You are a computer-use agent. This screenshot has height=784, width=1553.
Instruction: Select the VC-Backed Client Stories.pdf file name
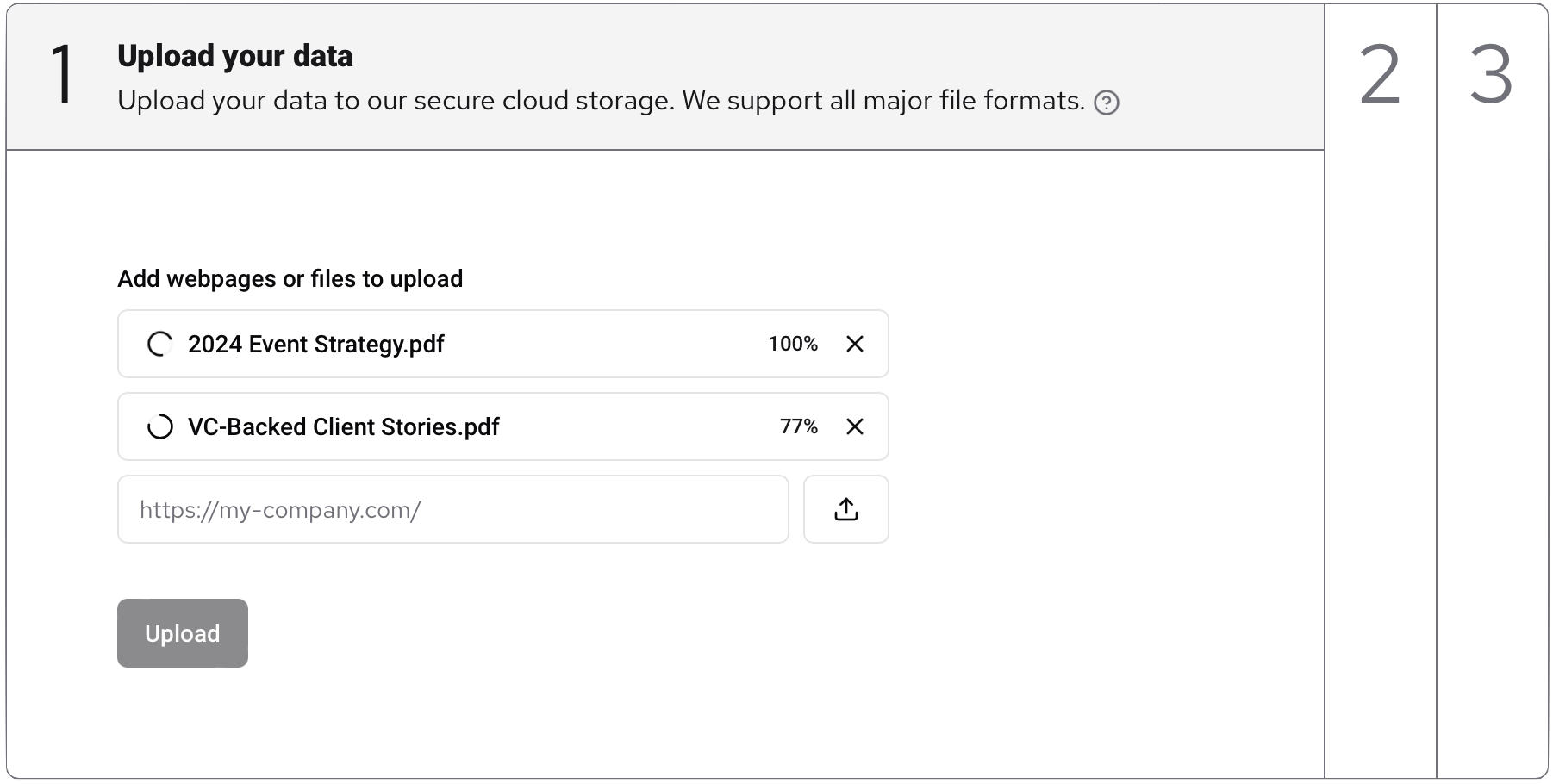coord(343,426)
